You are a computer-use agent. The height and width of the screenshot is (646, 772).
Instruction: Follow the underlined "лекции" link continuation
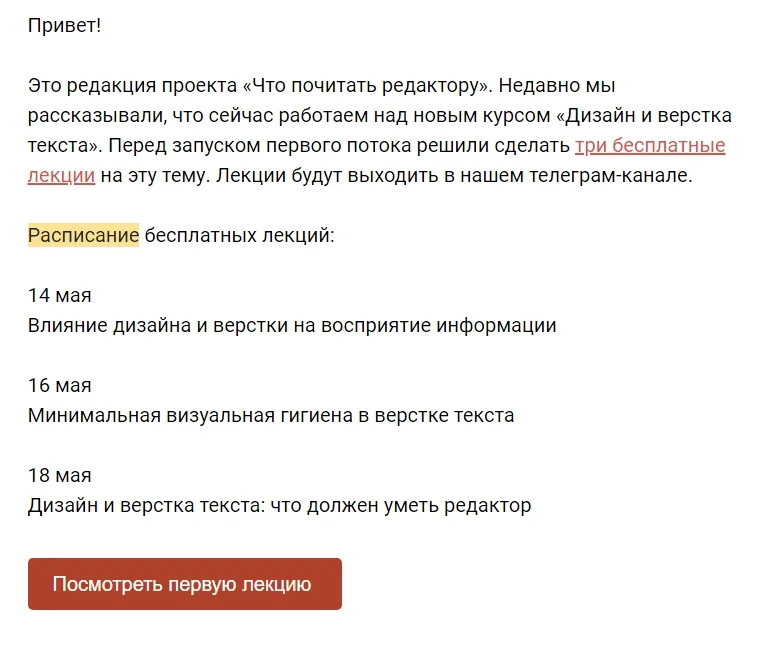tap(61, 176)
